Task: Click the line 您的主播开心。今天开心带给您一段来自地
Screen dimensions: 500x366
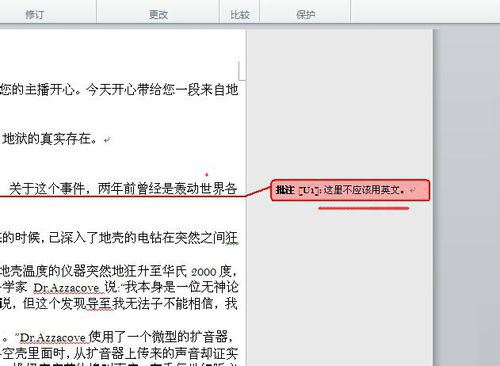Action: pos(119,89)
